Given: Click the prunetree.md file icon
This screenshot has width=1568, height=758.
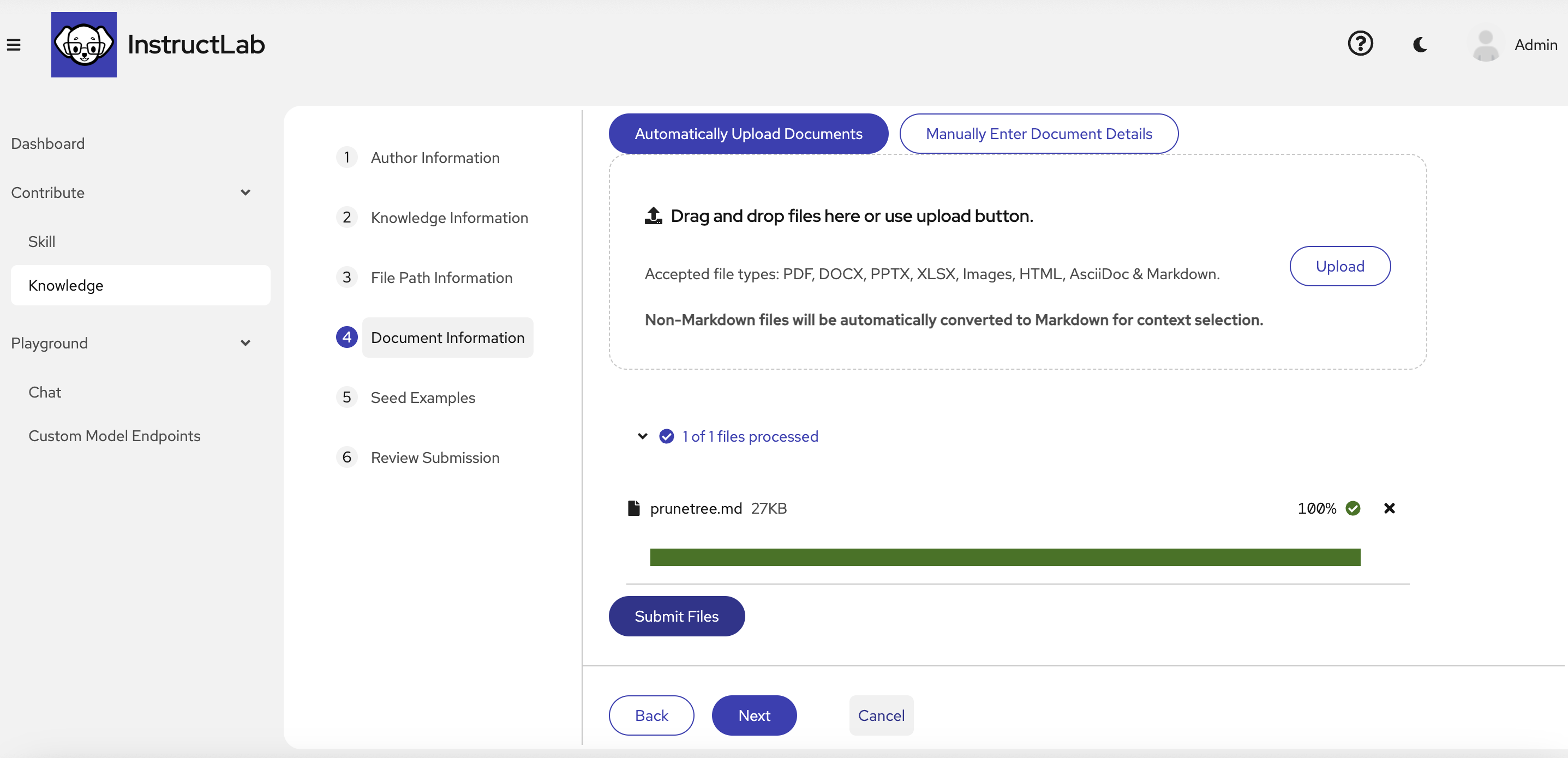Looking at the screenshot, I should 633,508.
